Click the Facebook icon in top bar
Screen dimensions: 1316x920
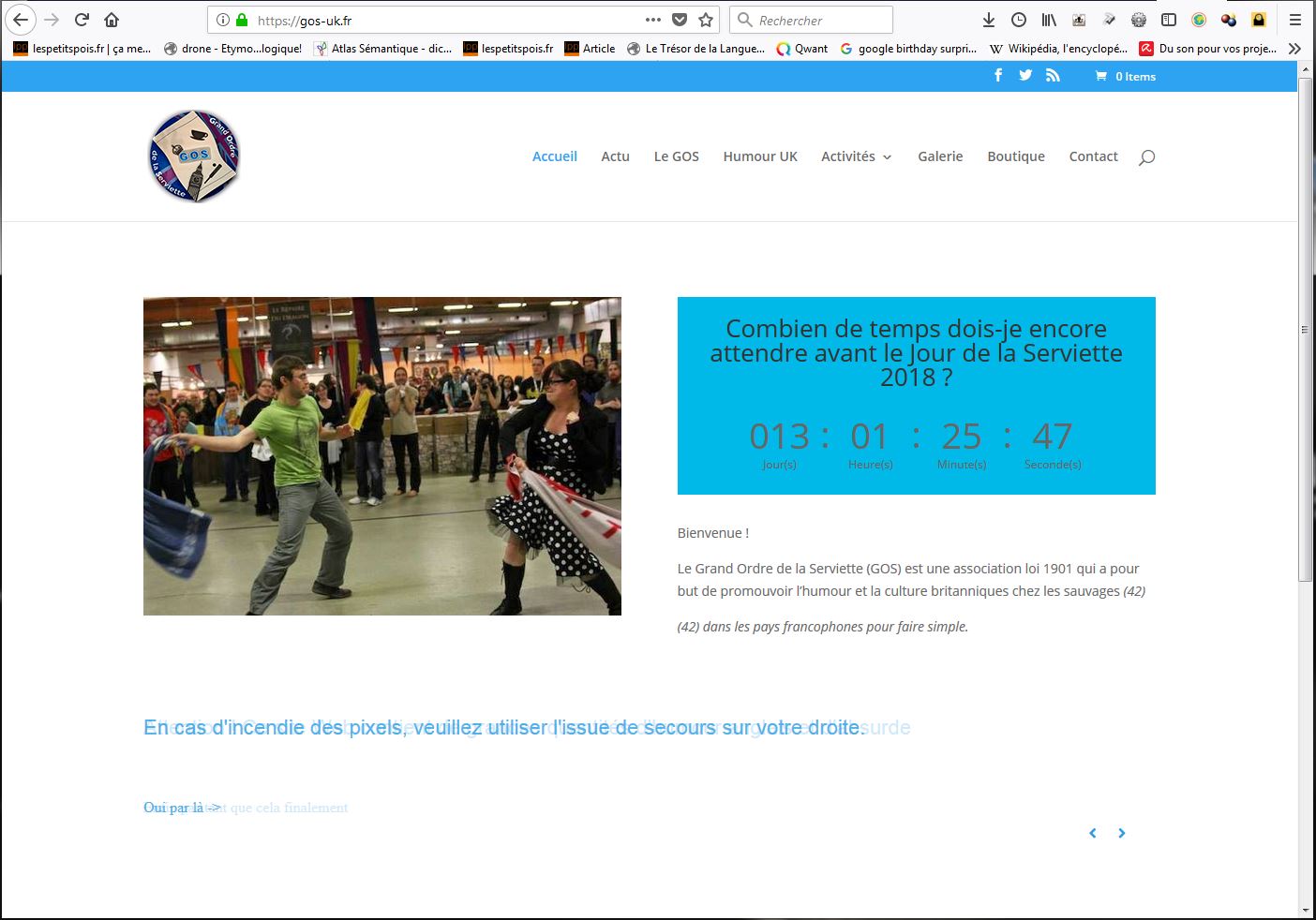tap(998, 76)
